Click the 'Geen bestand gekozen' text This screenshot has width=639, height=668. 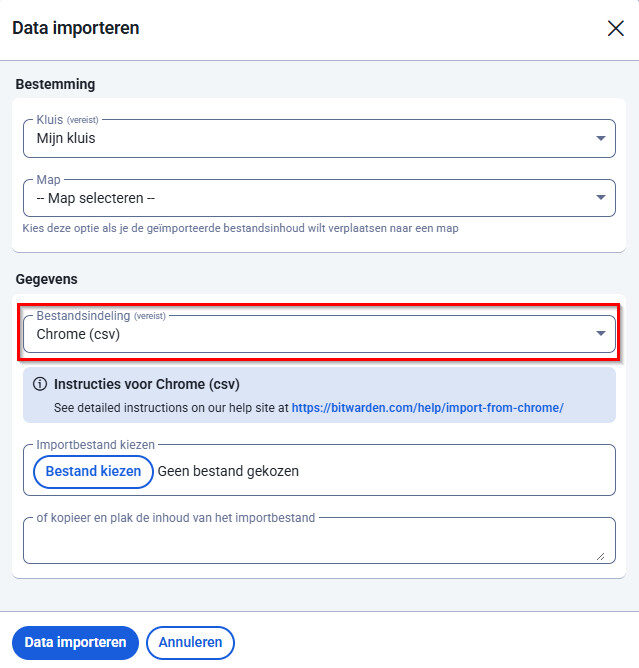228,471
